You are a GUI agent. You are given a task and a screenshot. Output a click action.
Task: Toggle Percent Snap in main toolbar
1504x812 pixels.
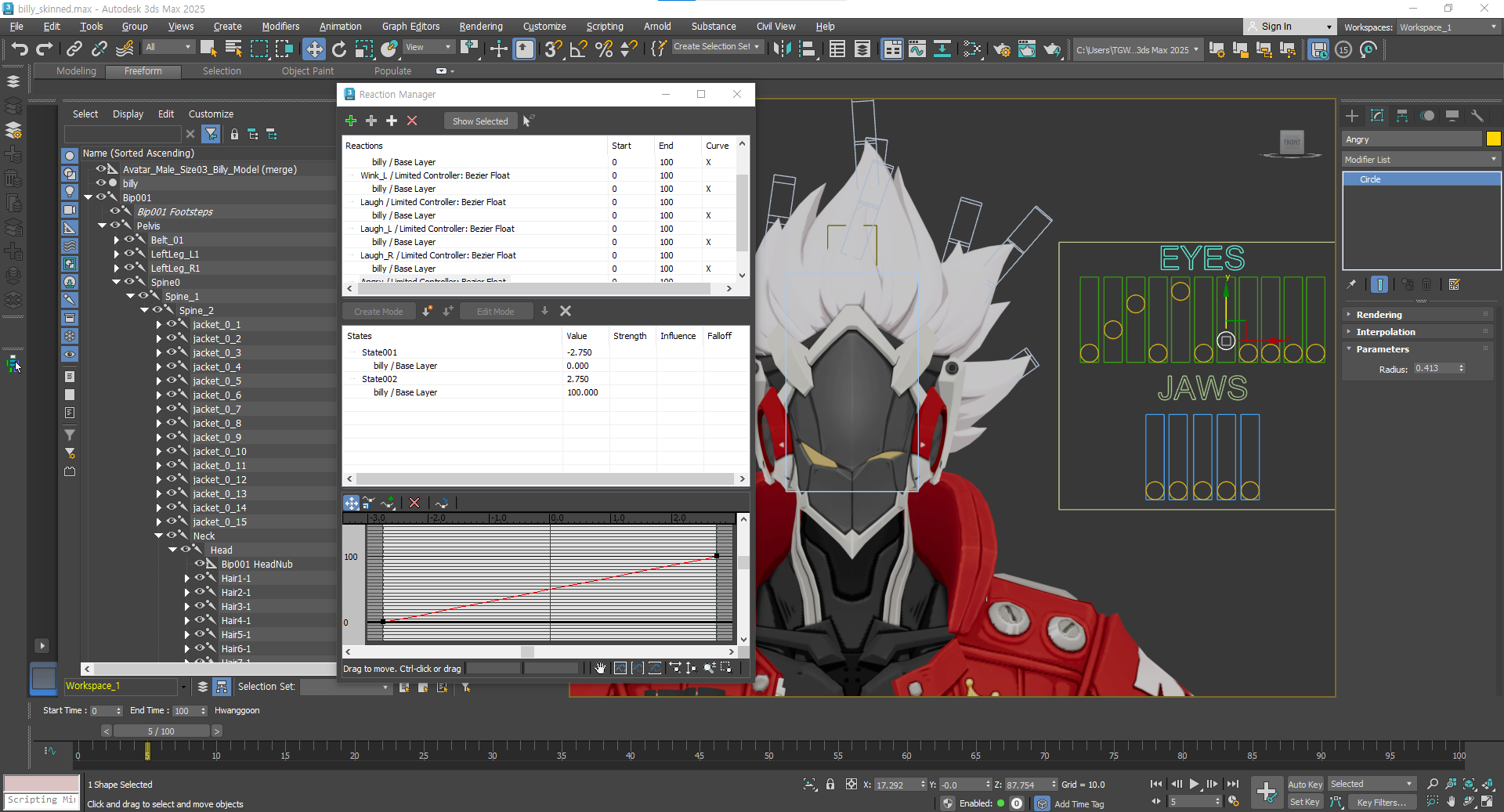coord(604,49)
